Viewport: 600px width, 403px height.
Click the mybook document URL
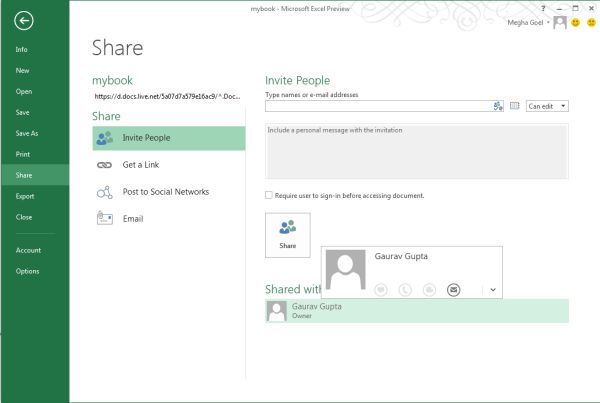coord(167,96)
